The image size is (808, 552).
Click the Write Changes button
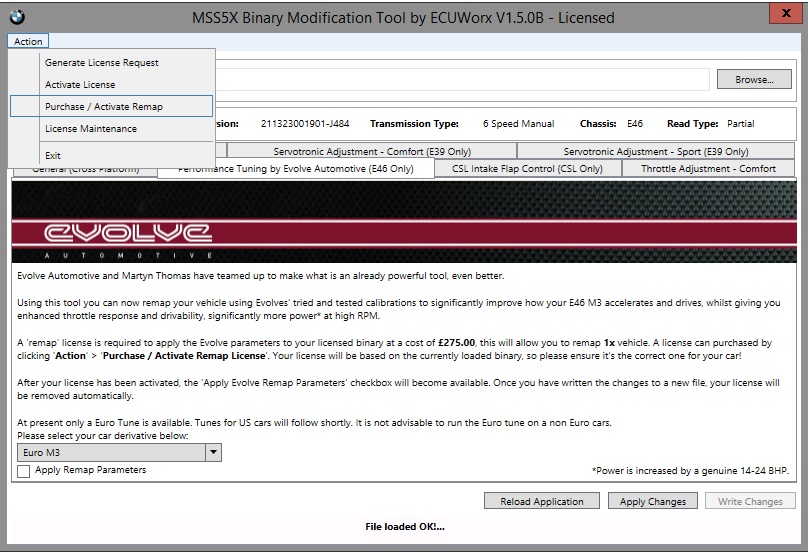[750, 501]
